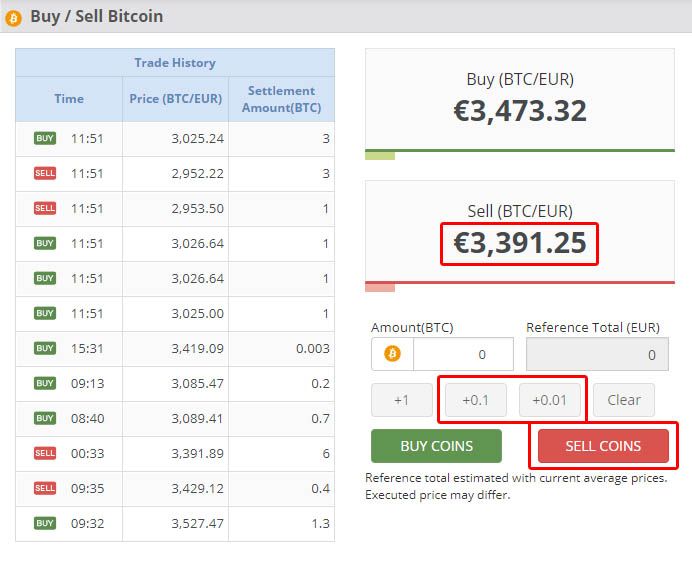Click the Sell price €3,391.25
This screenshot has height=564, width=692.
[x=520, y=243]
